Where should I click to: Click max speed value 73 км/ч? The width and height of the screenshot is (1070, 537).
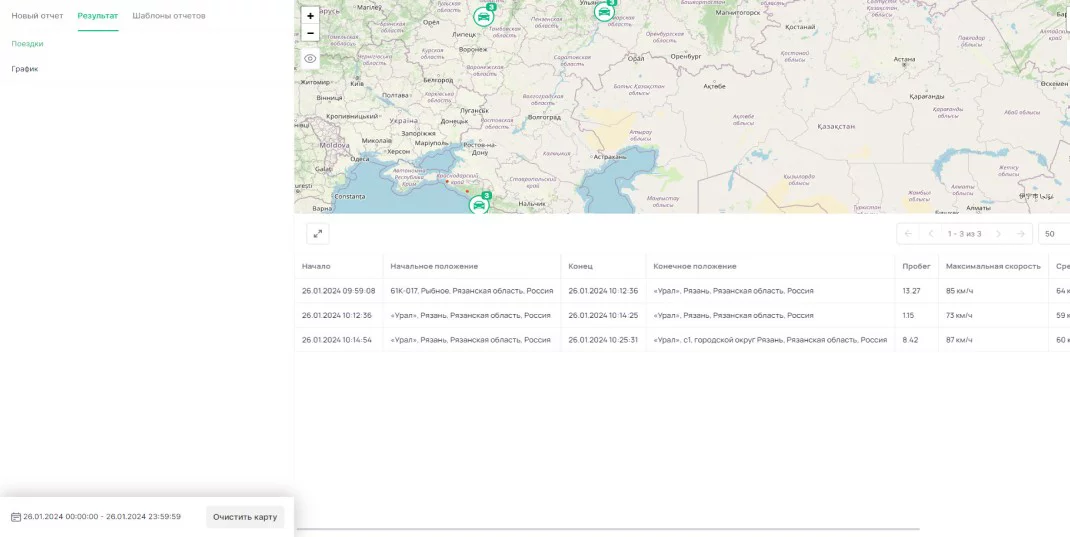[959, 315]
